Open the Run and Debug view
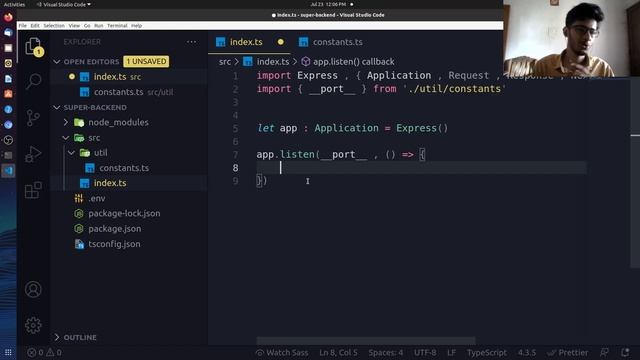Image resolution: width=640 pixels, height=360 pixels. [33, 154]
